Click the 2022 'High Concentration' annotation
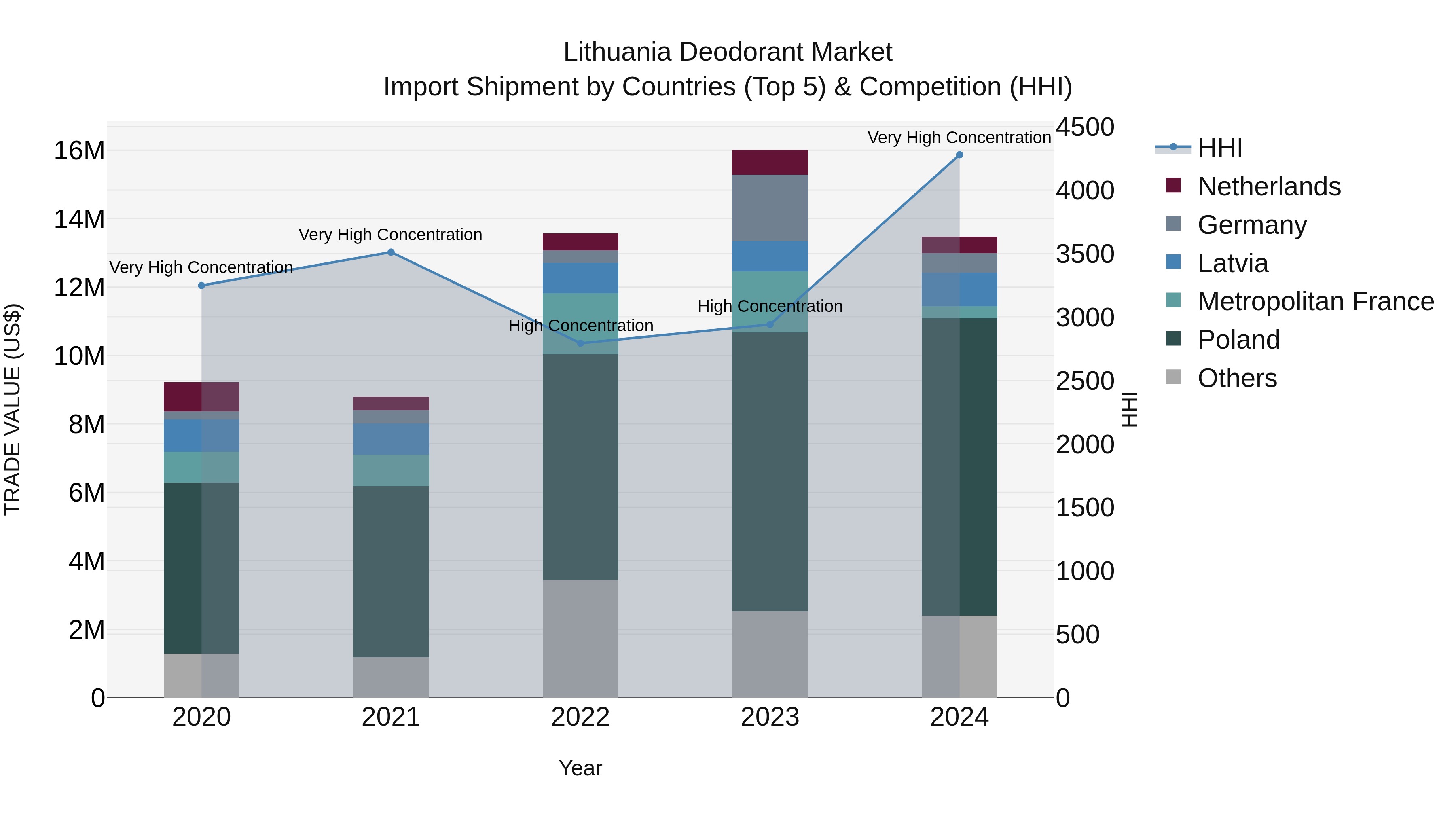 coord(580,326)
